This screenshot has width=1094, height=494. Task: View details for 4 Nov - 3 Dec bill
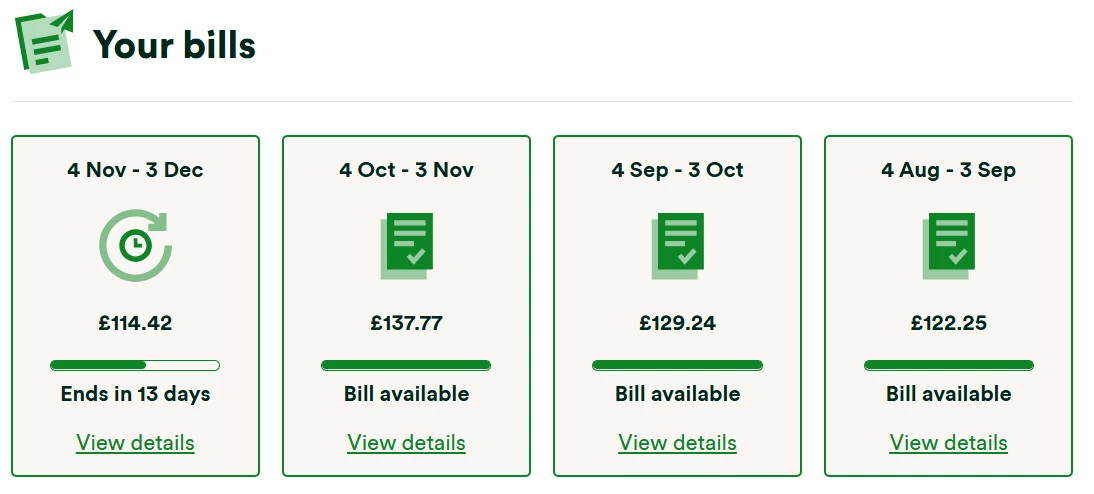pyautogui.click(x=135, y=442)
